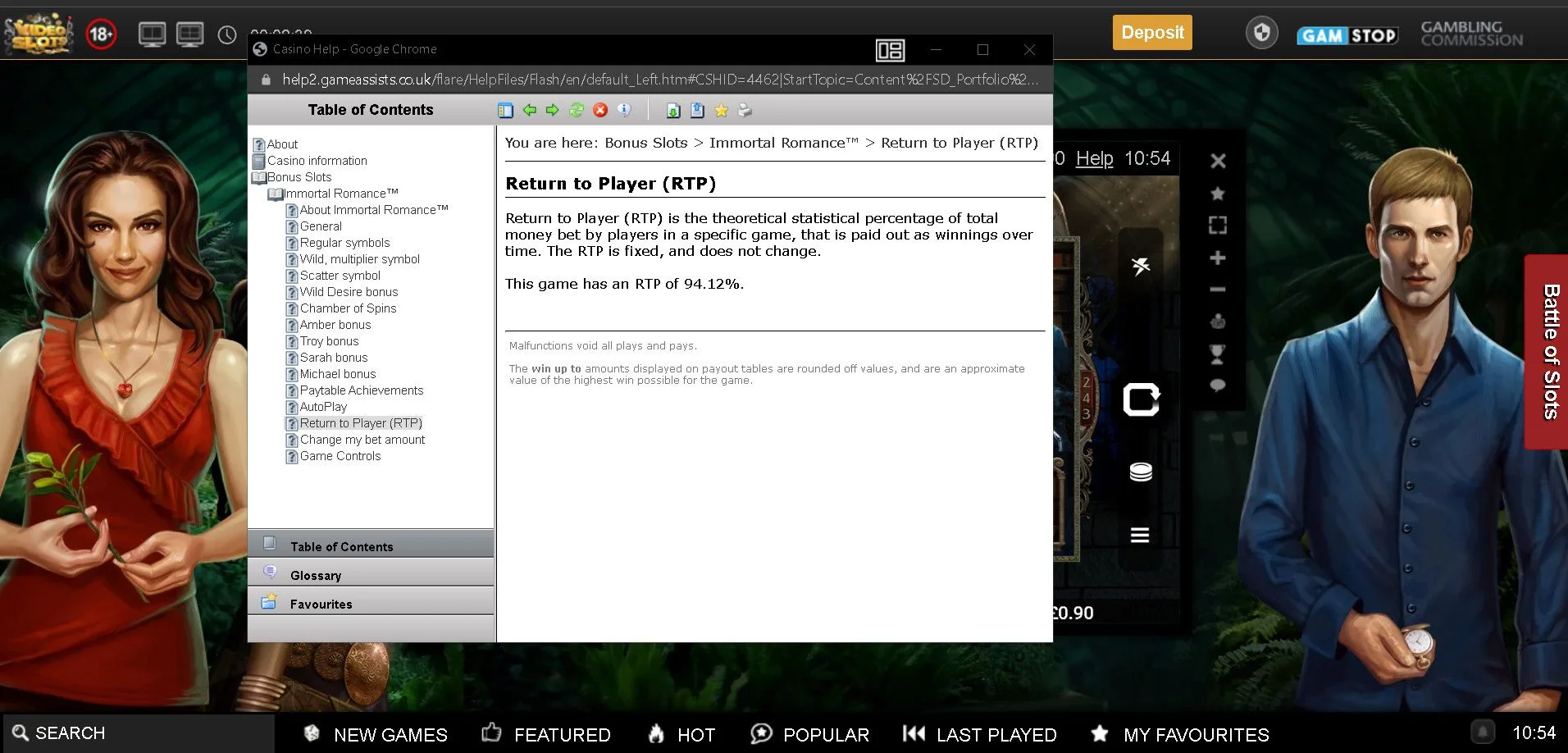Open the HOT games category
This screenshot has width=1568, height=753.
pyautogui.click(x=682, y=734)
